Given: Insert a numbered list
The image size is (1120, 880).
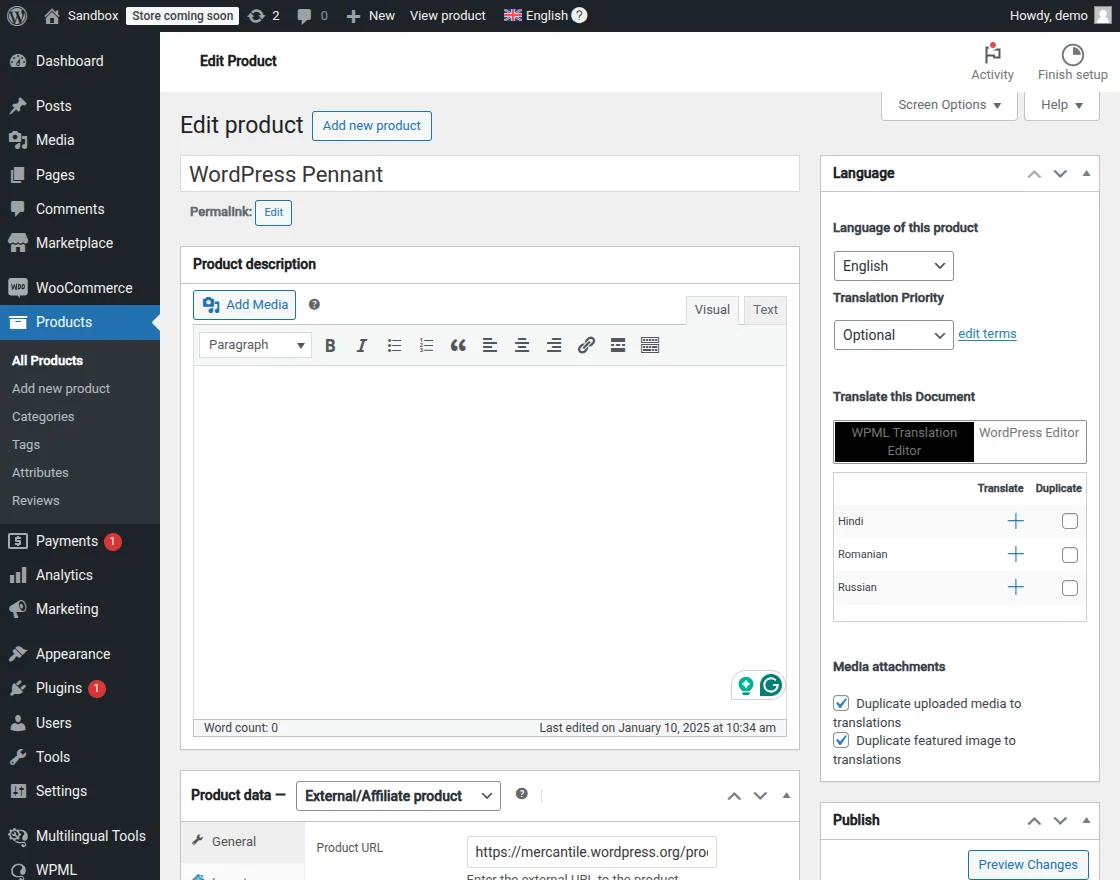Looking at the screenshot, I should [426, 346].
